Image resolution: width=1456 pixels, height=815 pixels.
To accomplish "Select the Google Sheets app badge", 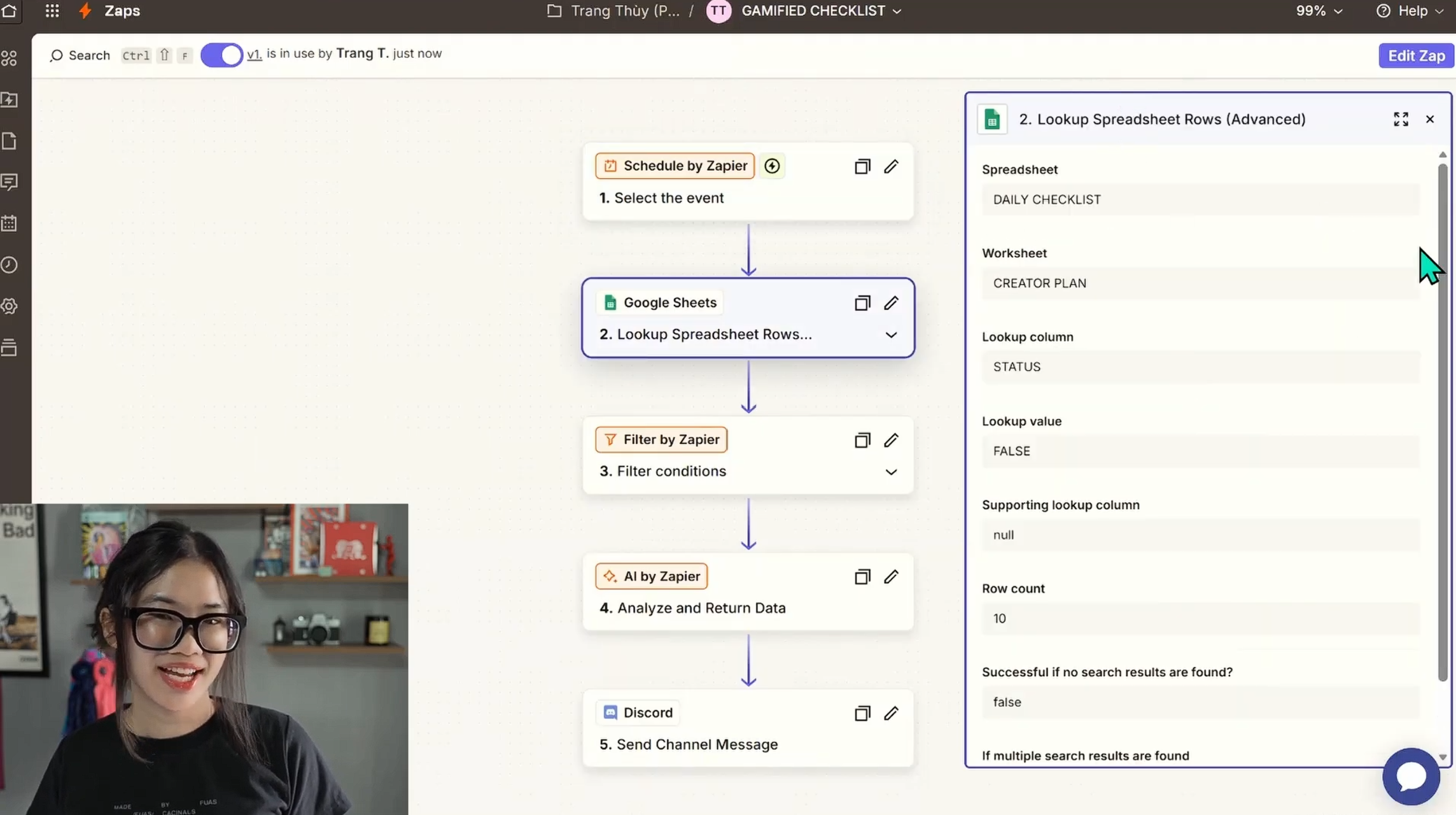I will [659, 303].
